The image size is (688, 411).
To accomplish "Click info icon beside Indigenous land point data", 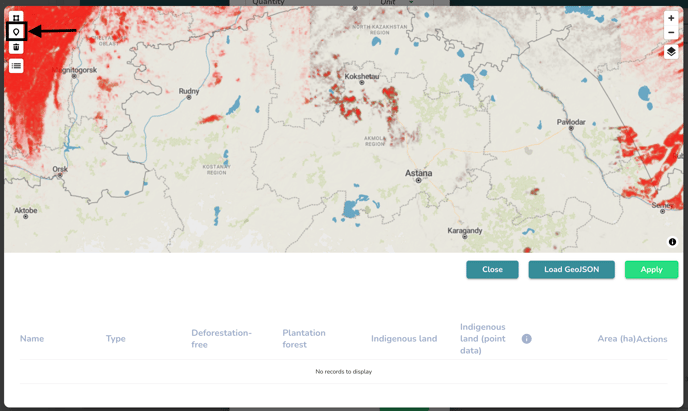I will pos(527,339).
